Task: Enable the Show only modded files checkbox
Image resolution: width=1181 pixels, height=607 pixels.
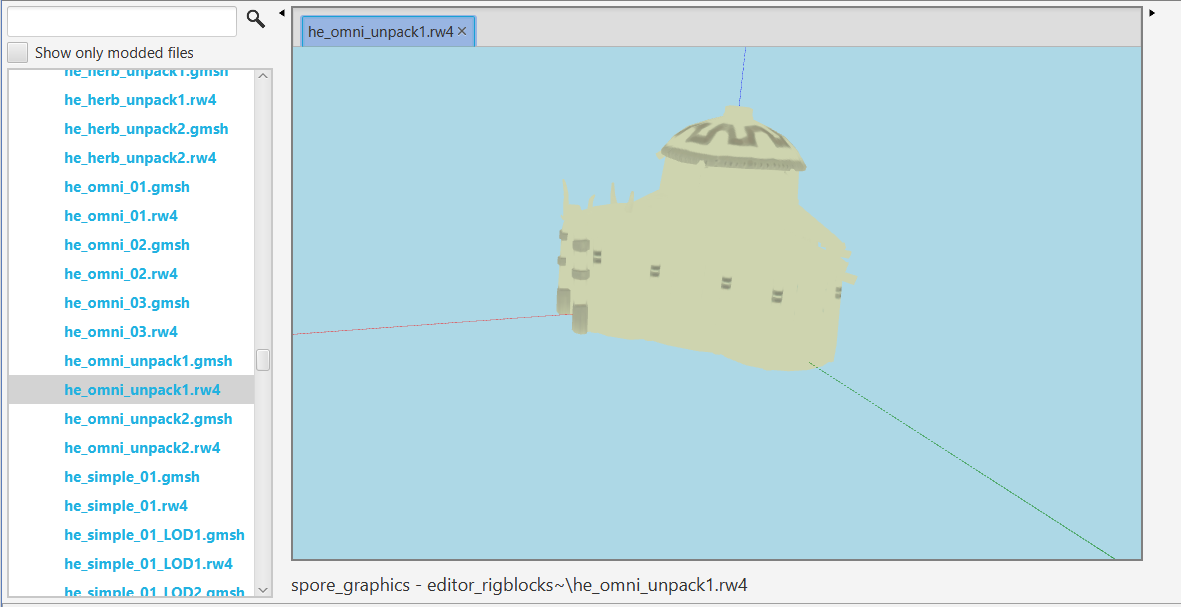Action: 17,52
